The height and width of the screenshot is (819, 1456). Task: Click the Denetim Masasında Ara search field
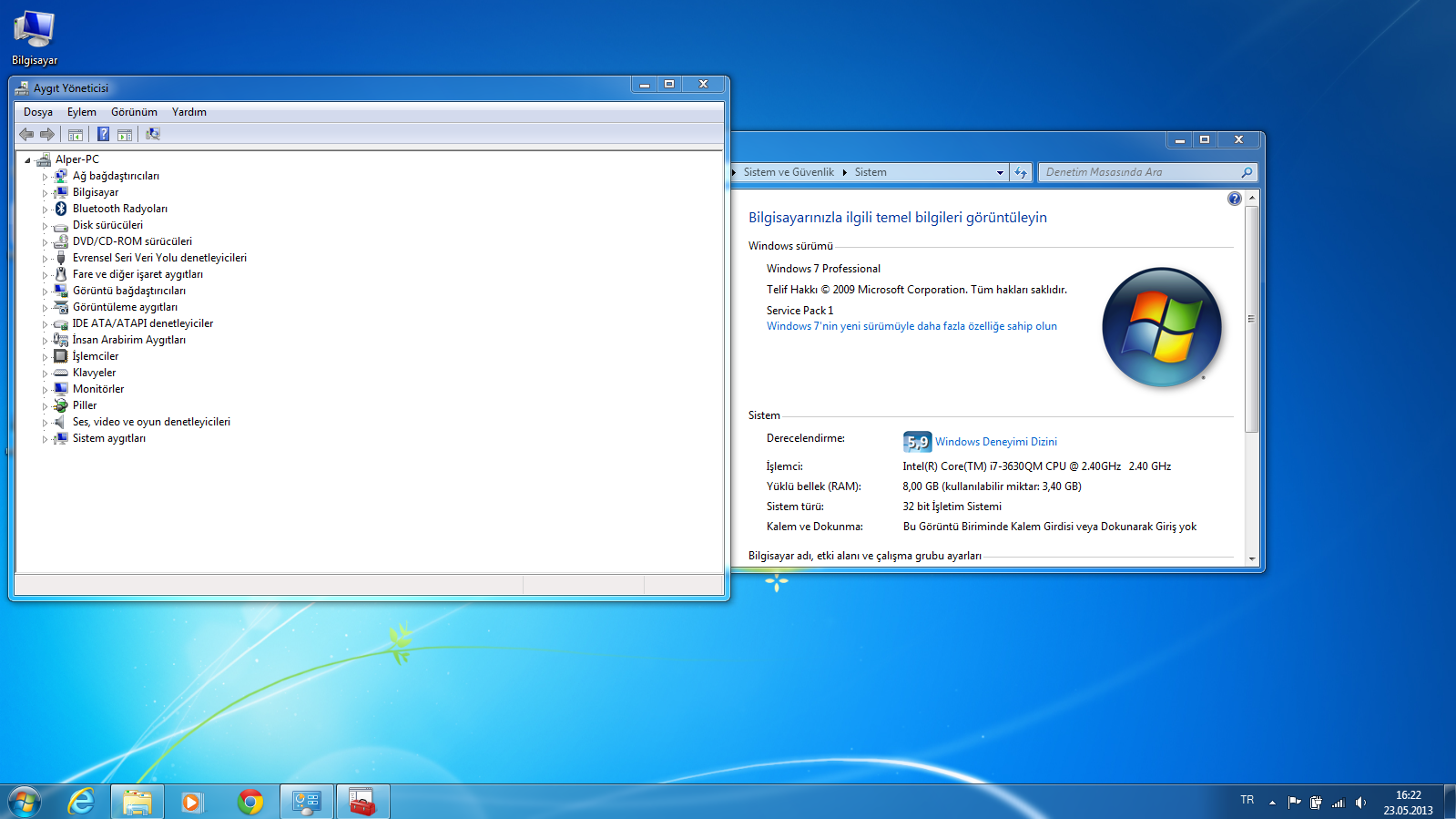1147,172
